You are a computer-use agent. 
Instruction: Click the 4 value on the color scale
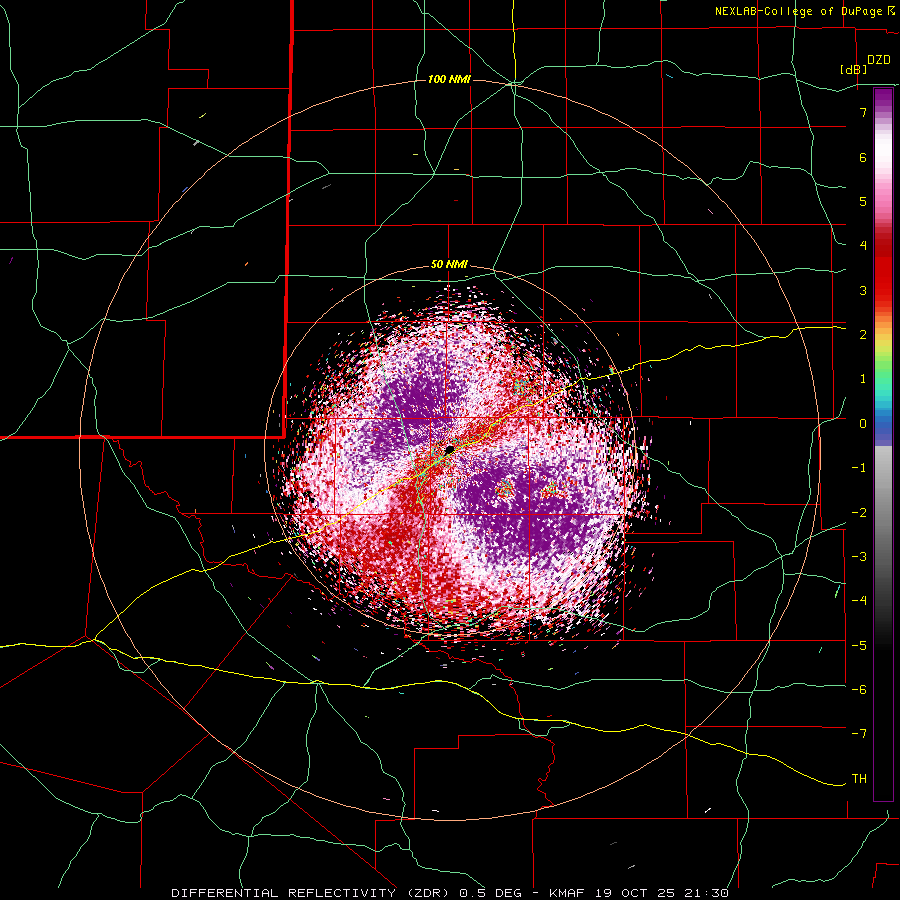click(863, 246)
